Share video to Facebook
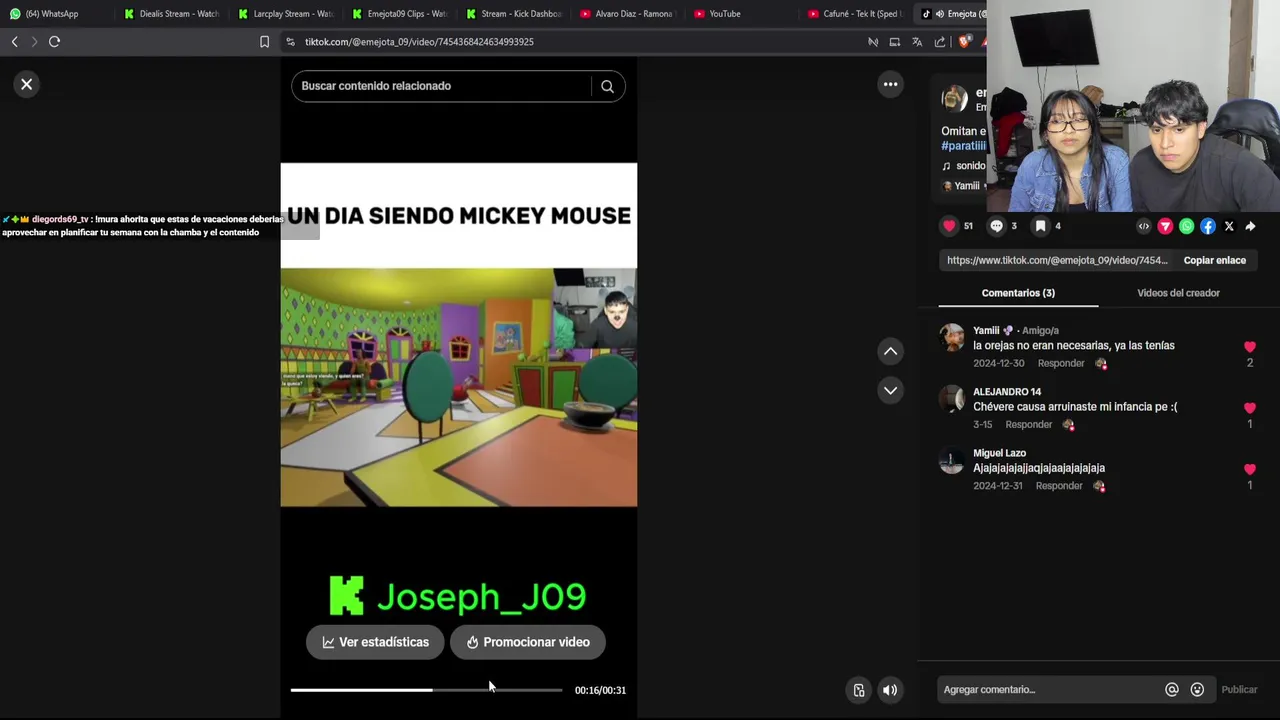The width and height of the screenshot is (1280, 720). 1208,226
